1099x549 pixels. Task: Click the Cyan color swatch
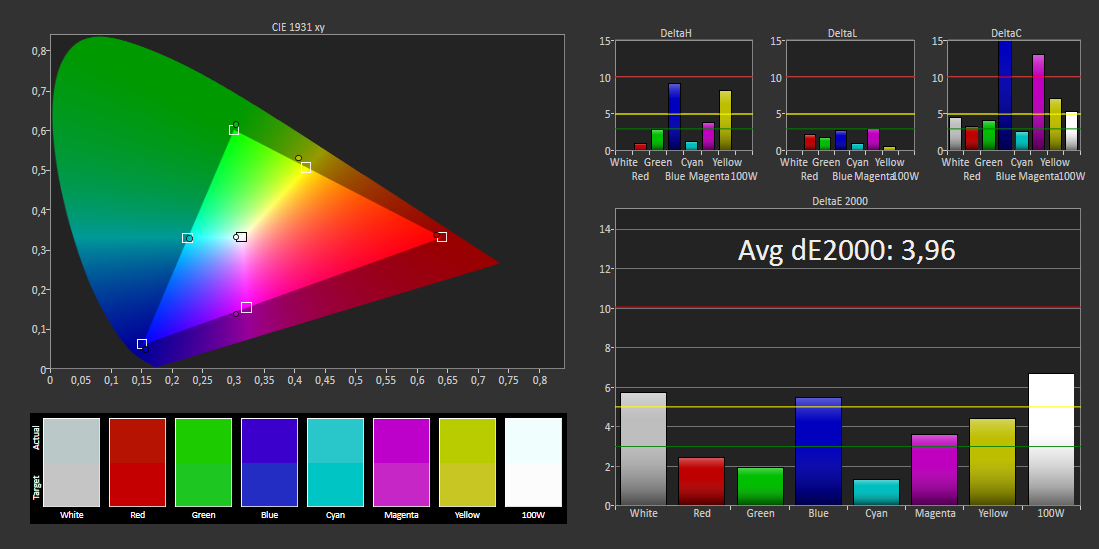tap(335, 463)
